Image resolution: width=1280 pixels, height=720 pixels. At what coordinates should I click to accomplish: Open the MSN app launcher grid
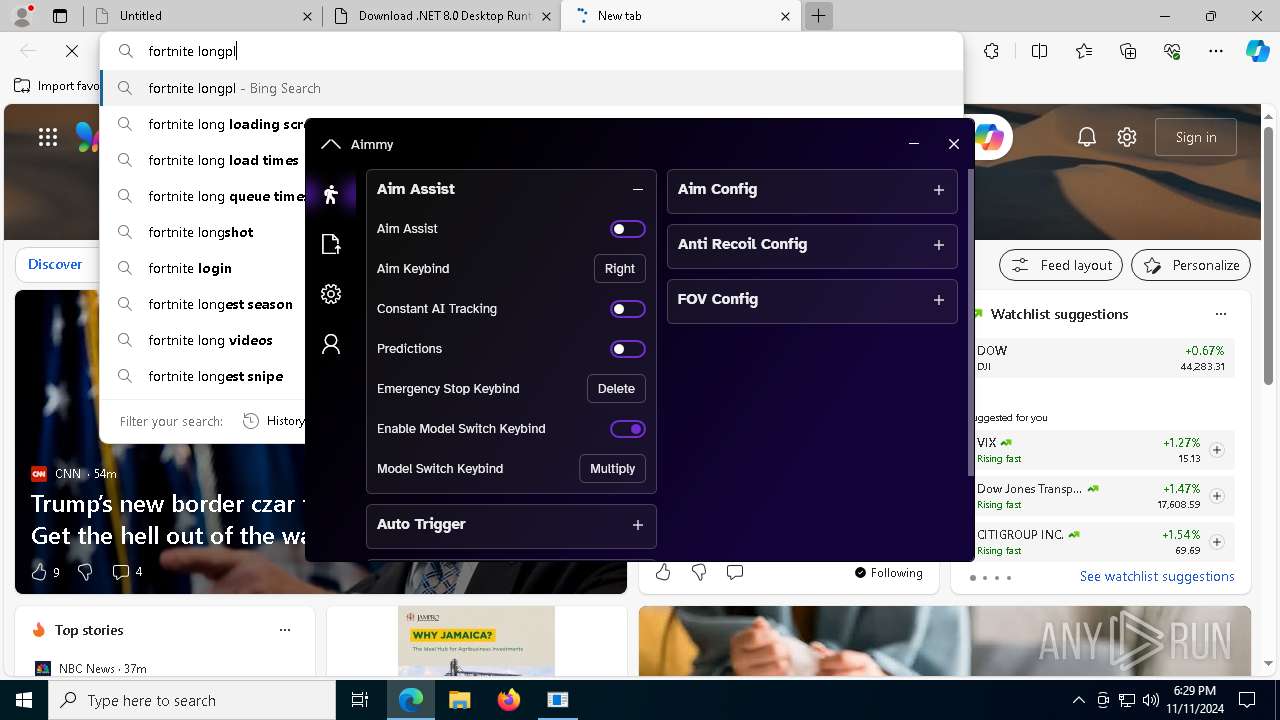pos(48,137)
